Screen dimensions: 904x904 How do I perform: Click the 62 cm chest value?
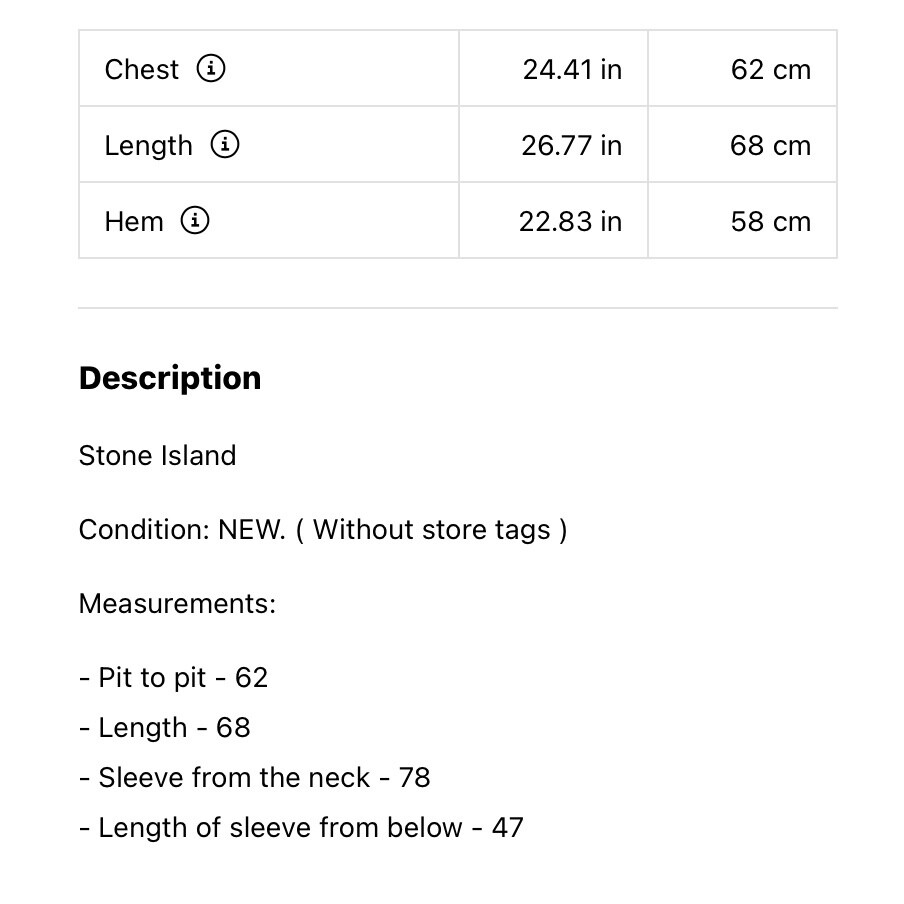(771, 70)
